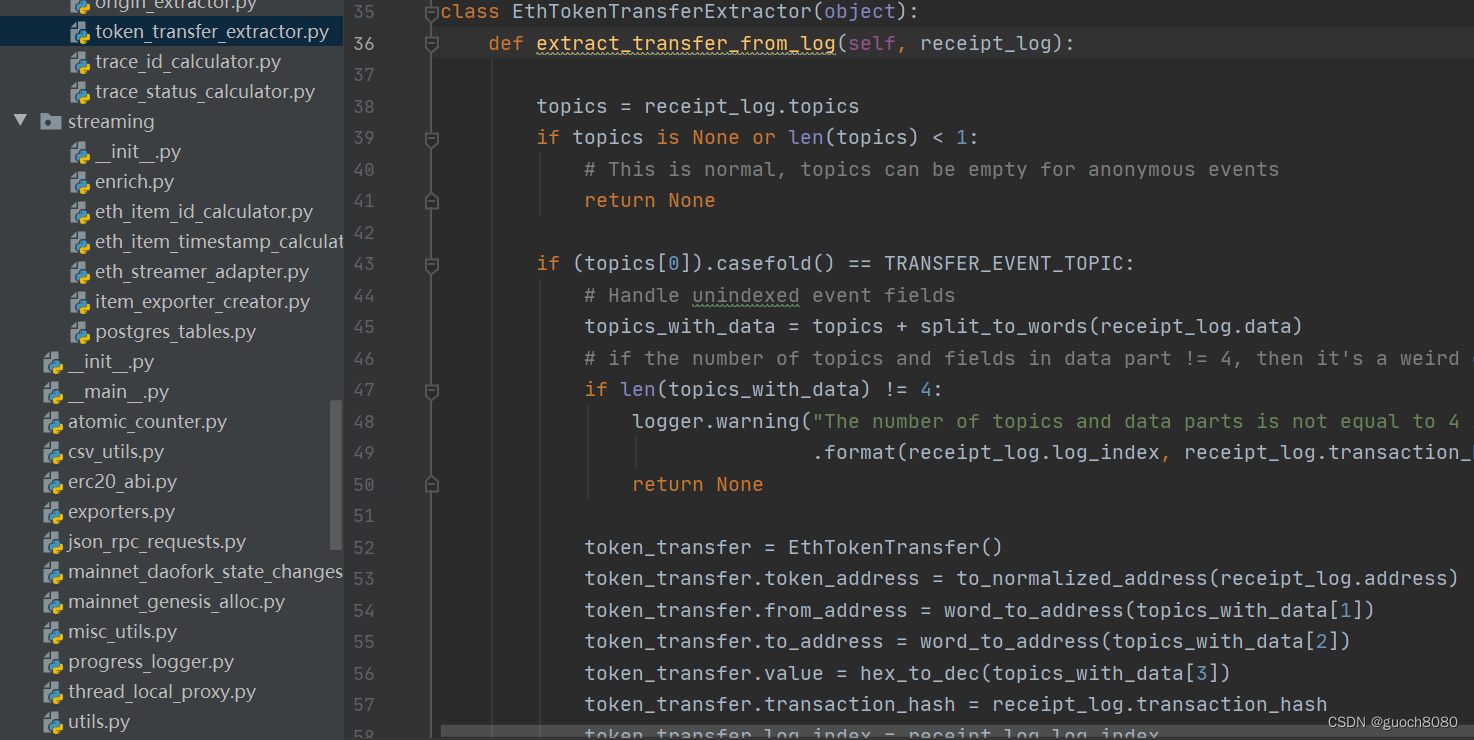Image resolution: width=1474 pixels, height=740 pixels.
Task: Open thread_local_proxy.py file
Action: [162, 692]
